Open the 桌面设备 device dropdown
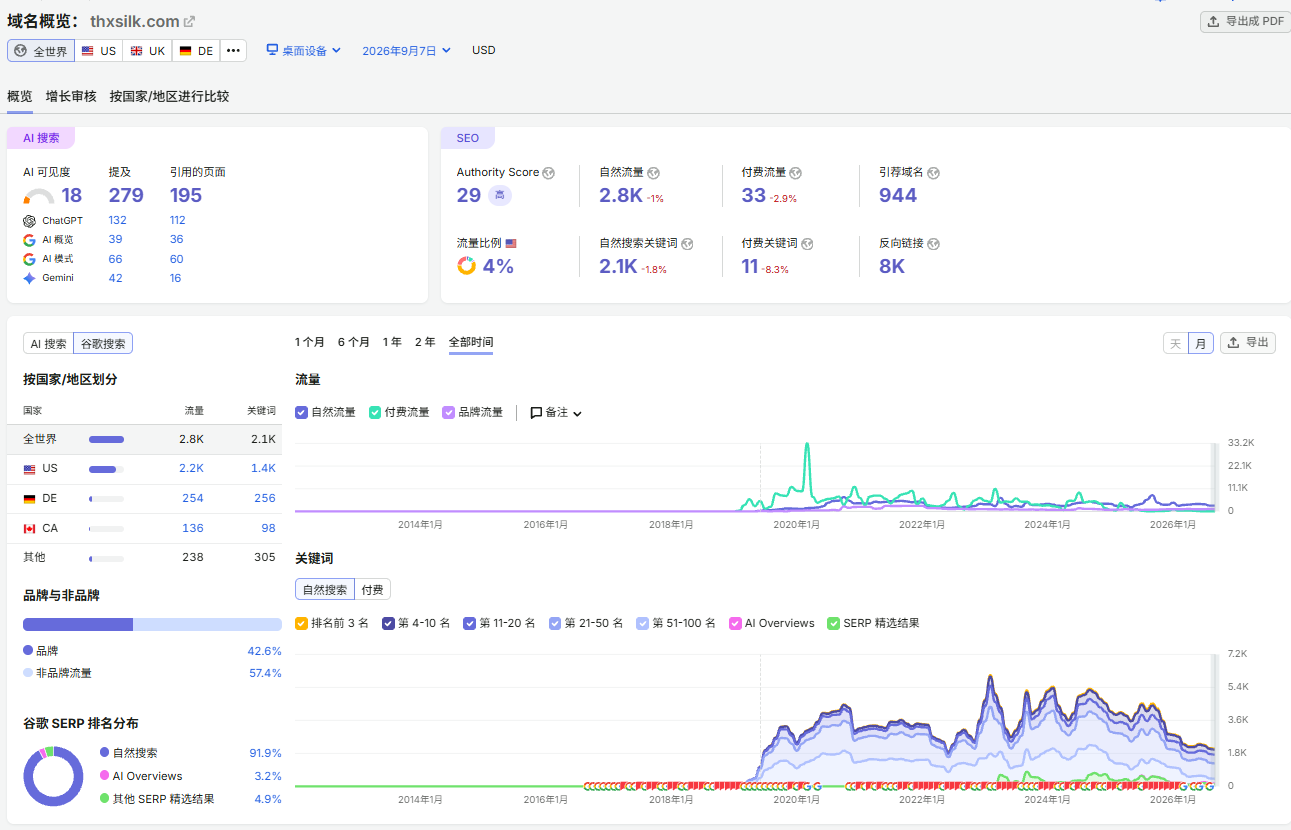Image resolution: width=1291 pixels, height=830 pixels. point(304,50)
